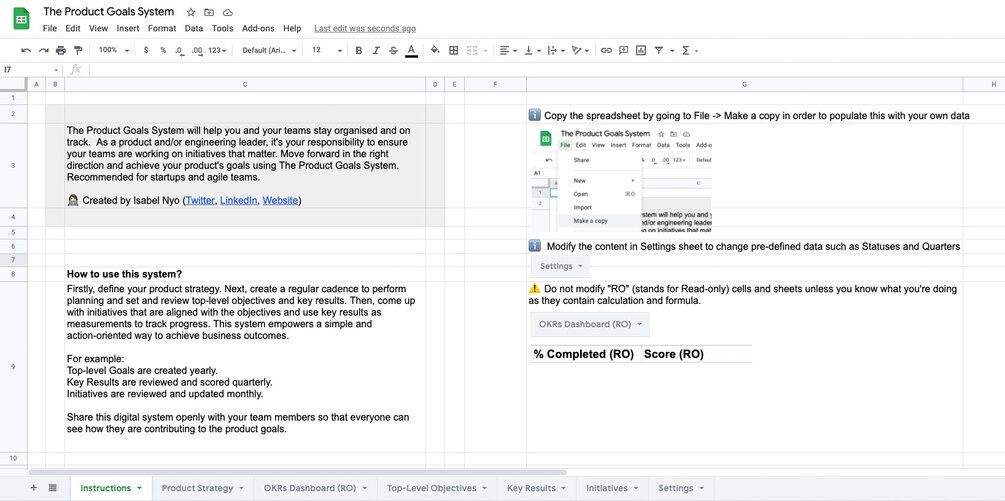
Task: Increase decimal places
Action: (x=197, y=50)
